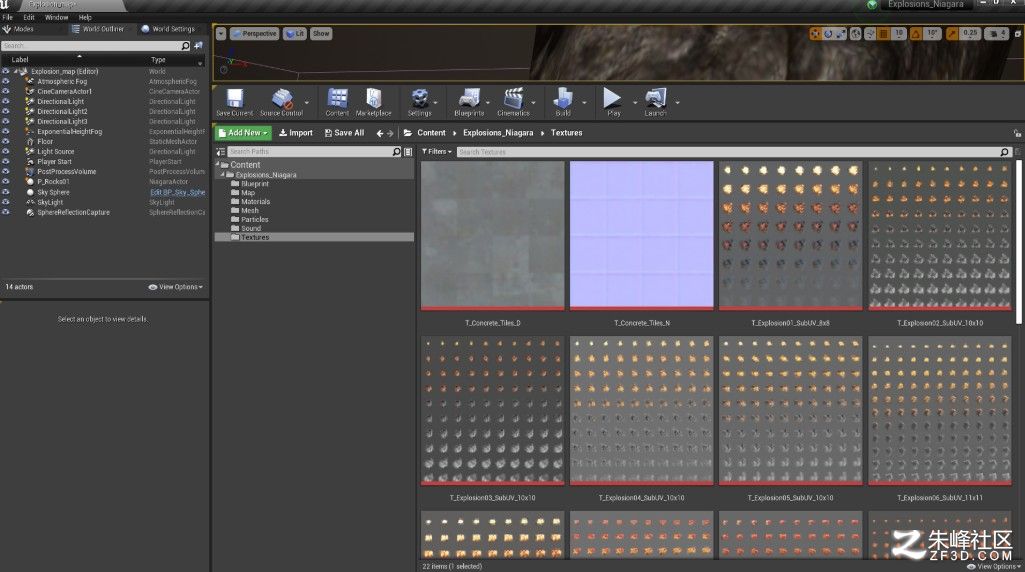Open grid snap value 10 dropdown
The height and width of the screenshot is (572, 1025).
(899, 33)
